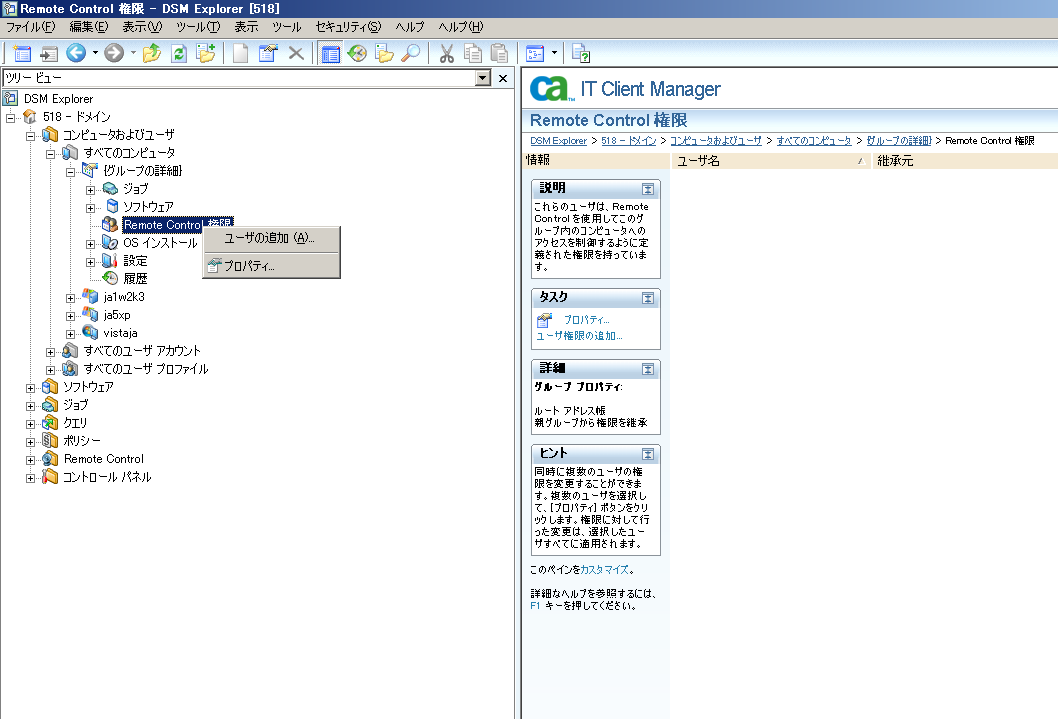Expand the すべてのユーザ アカウント node
Viewport: 1058px width, 719px height.
point(51,351)
